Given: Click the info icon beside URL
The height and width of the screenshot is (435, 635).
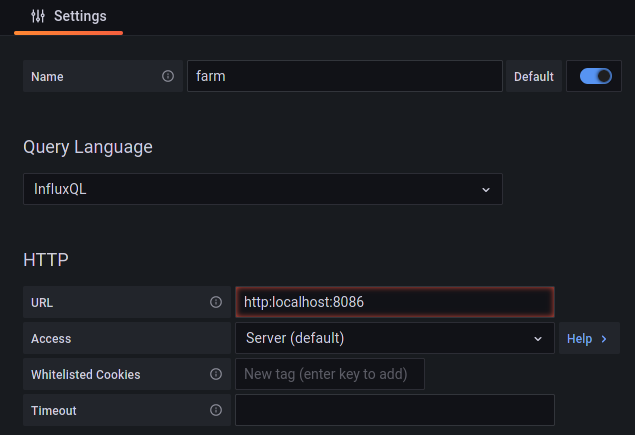Looking at the screenshot, I should click(216, 302).
